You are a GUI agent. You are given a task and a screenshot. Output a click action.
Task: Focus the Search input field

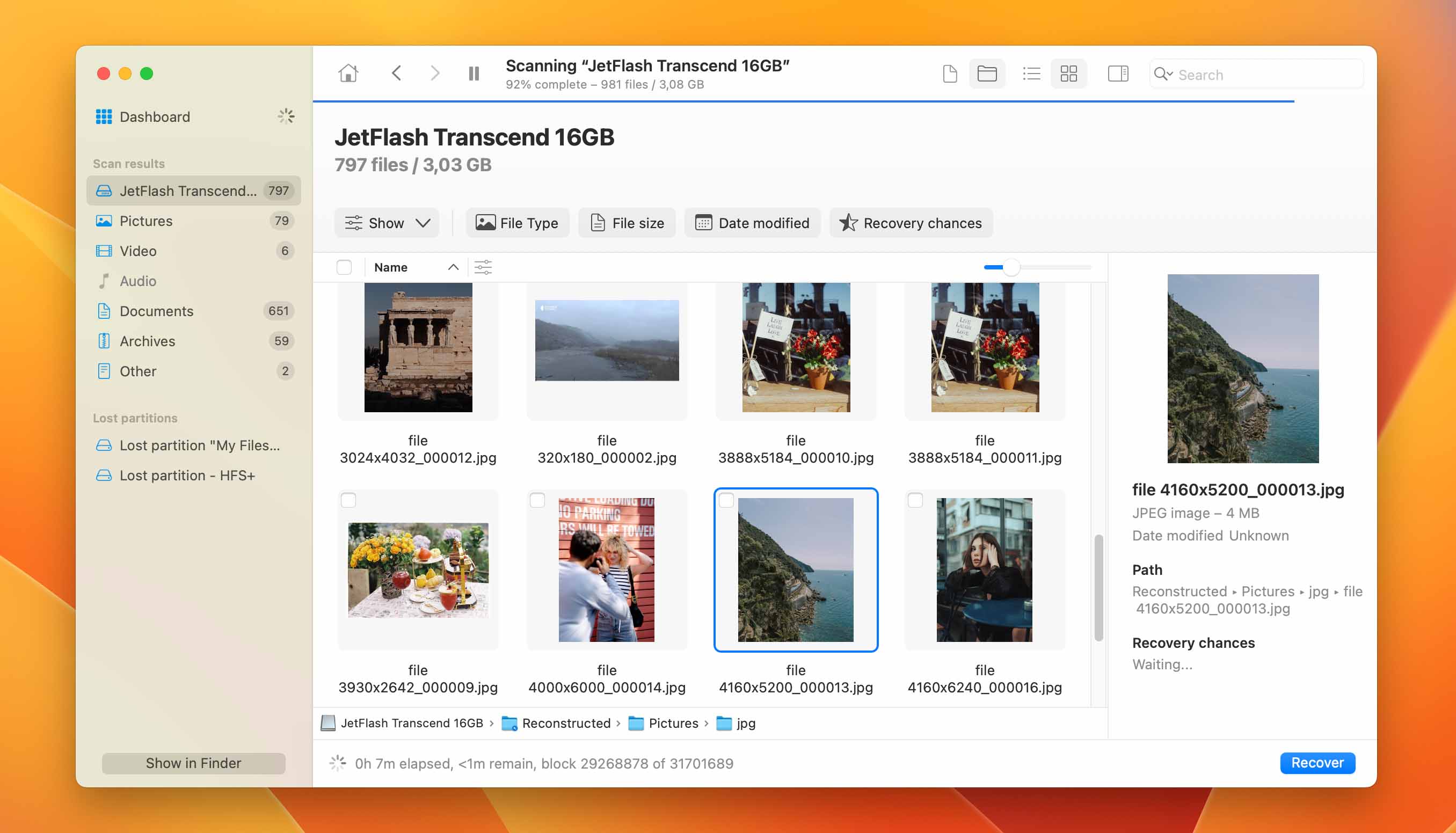1256,75
